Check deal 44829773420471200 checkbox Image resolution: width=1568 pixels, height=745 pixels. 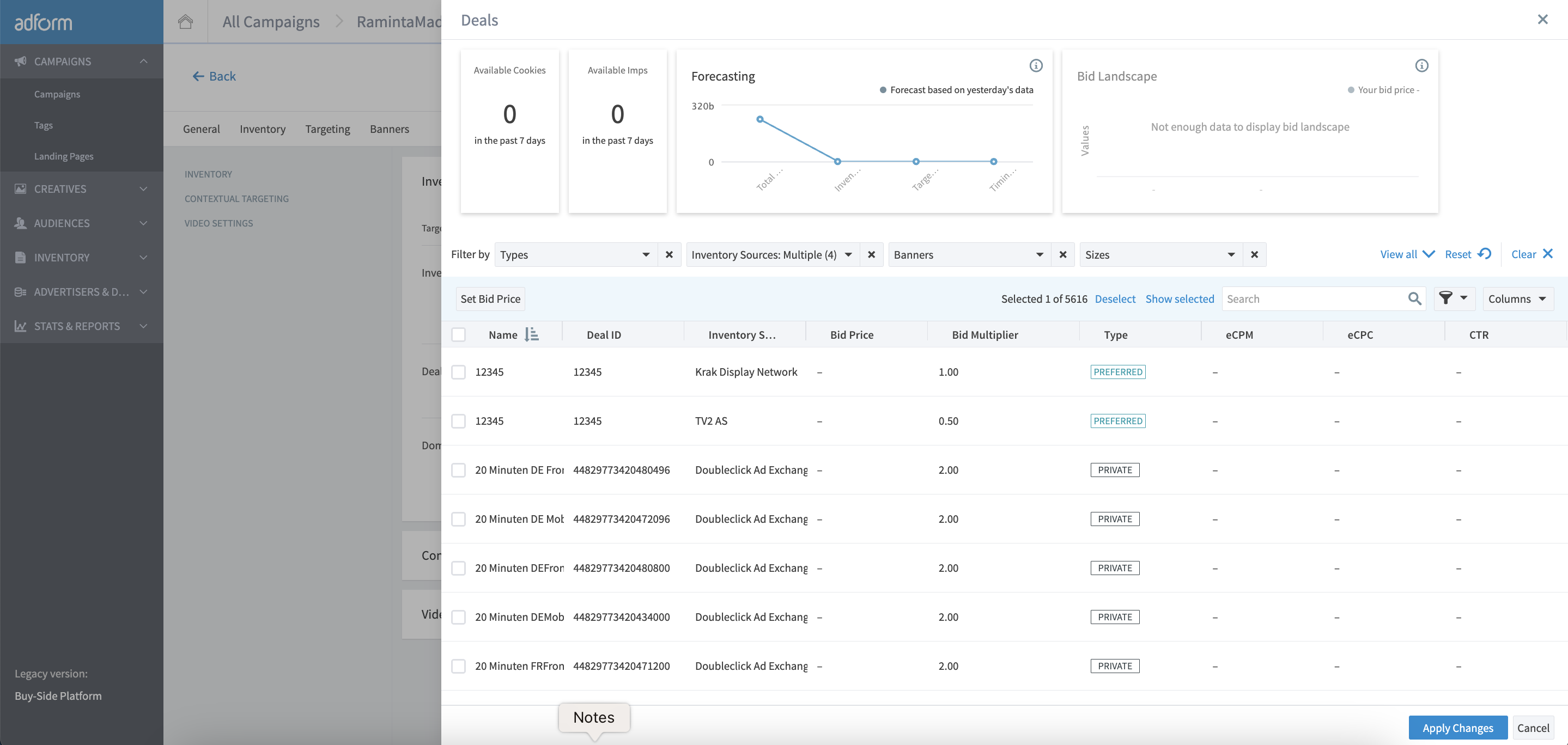(458, 666)
